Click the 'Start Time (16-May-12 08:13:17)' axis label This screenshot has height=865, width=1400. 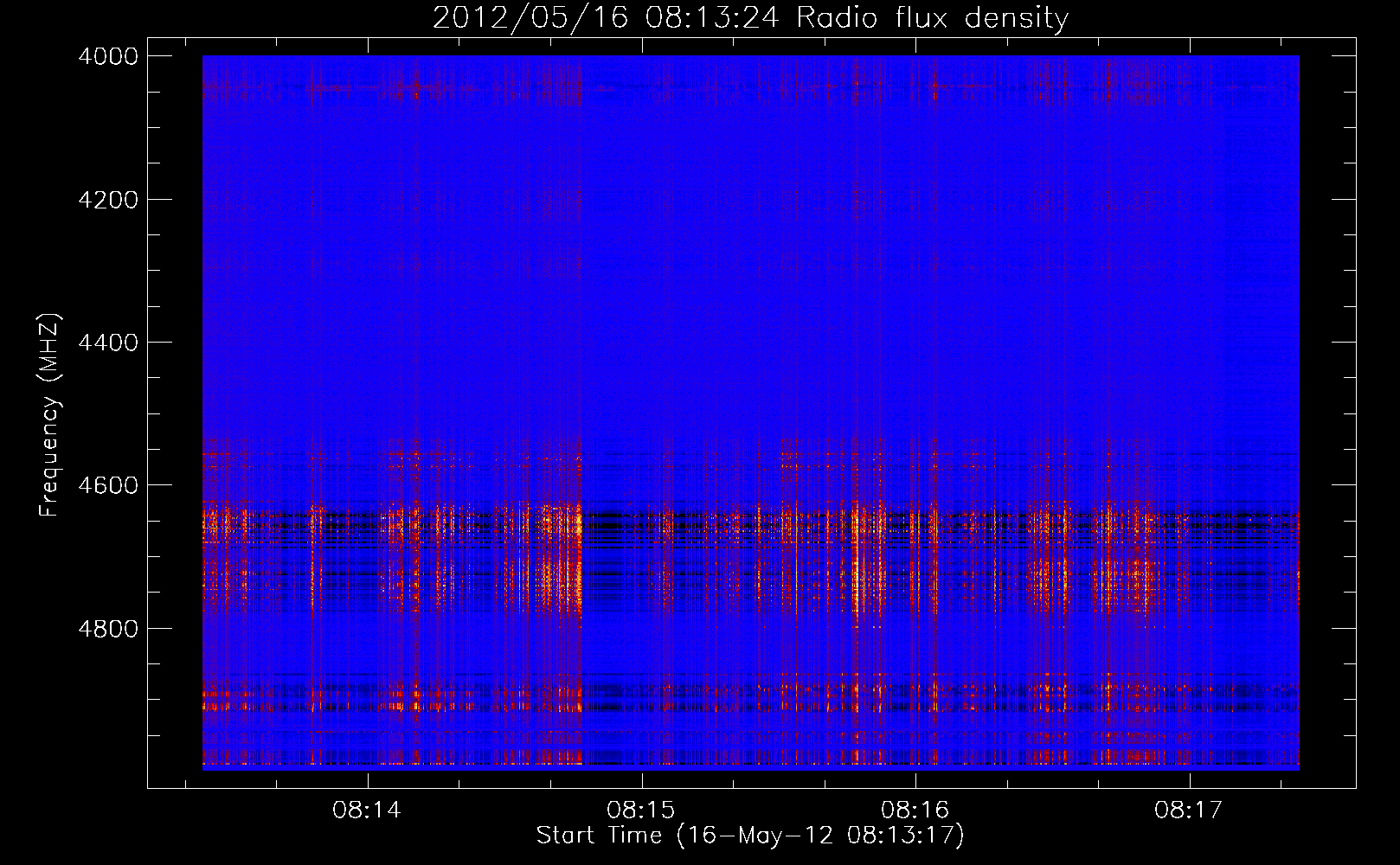pyautogui.click(x=750, y=836)
